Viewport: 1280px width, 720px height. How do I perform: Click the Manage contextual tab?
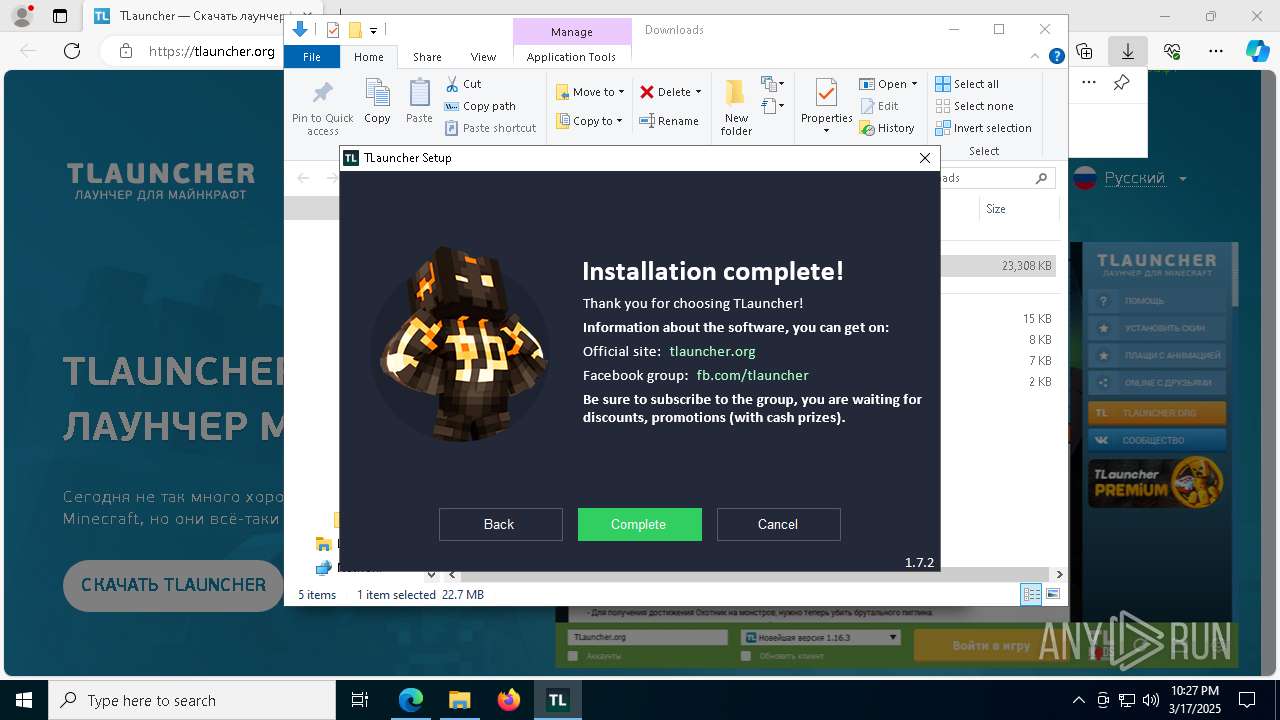[x=572, y=31]
